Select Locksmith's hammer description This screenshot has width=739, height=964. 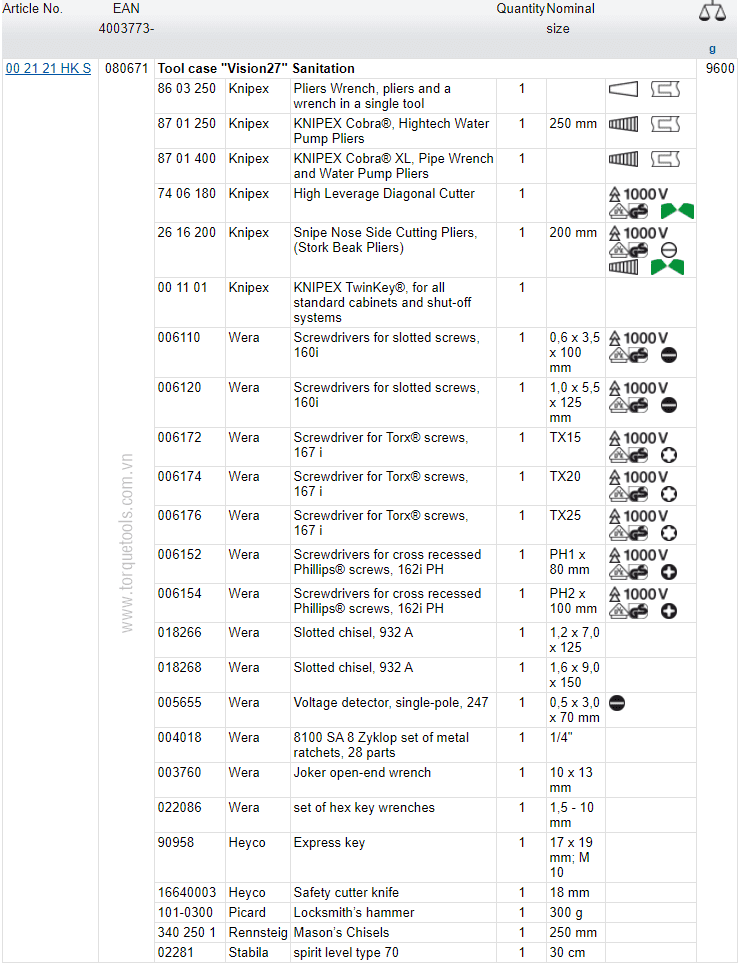tap(354, 913)
